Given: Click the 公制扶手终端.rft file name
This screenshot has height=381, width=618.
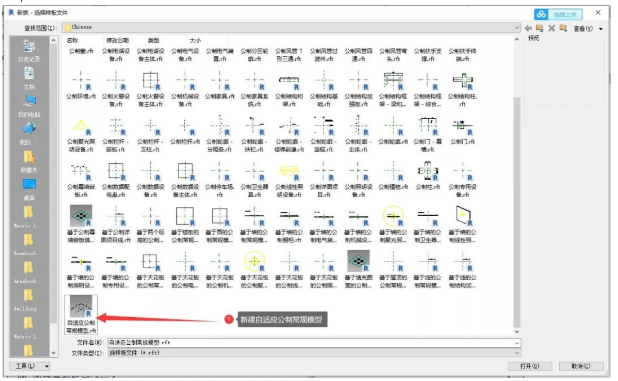Looking at the screenshot, I should tap(463, 55).
